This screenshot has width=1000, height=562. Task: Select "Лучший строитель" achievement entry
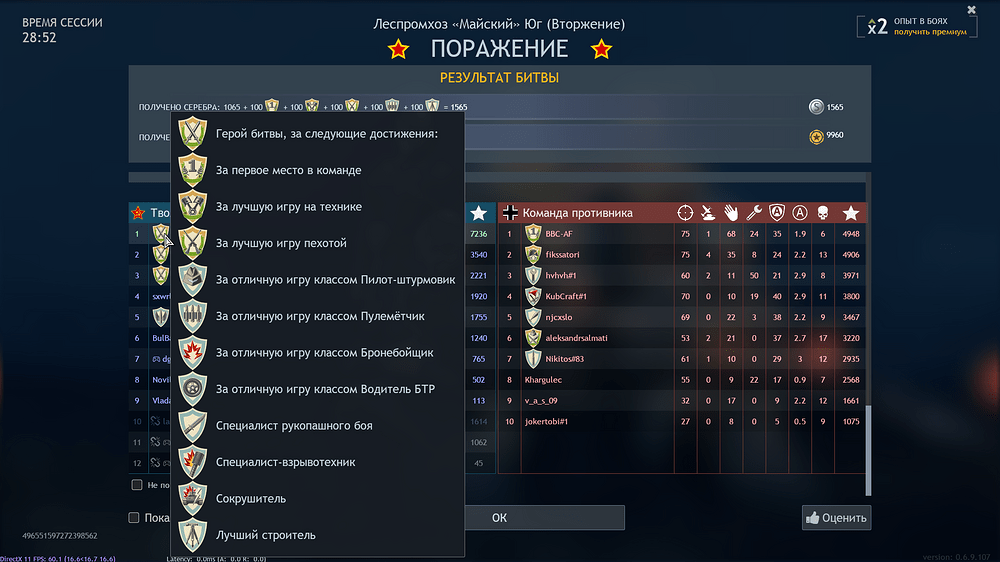(265, 535)
